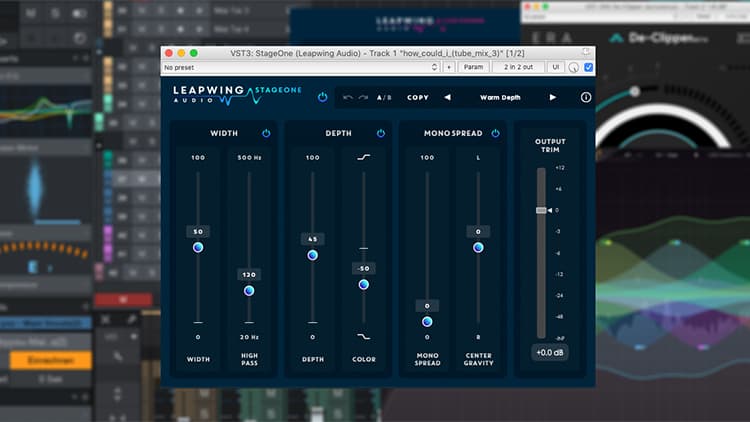Click the Center Gravity slider handle
Screen dimensions: 750x422
pyautogui.click(x=478, y=247)
